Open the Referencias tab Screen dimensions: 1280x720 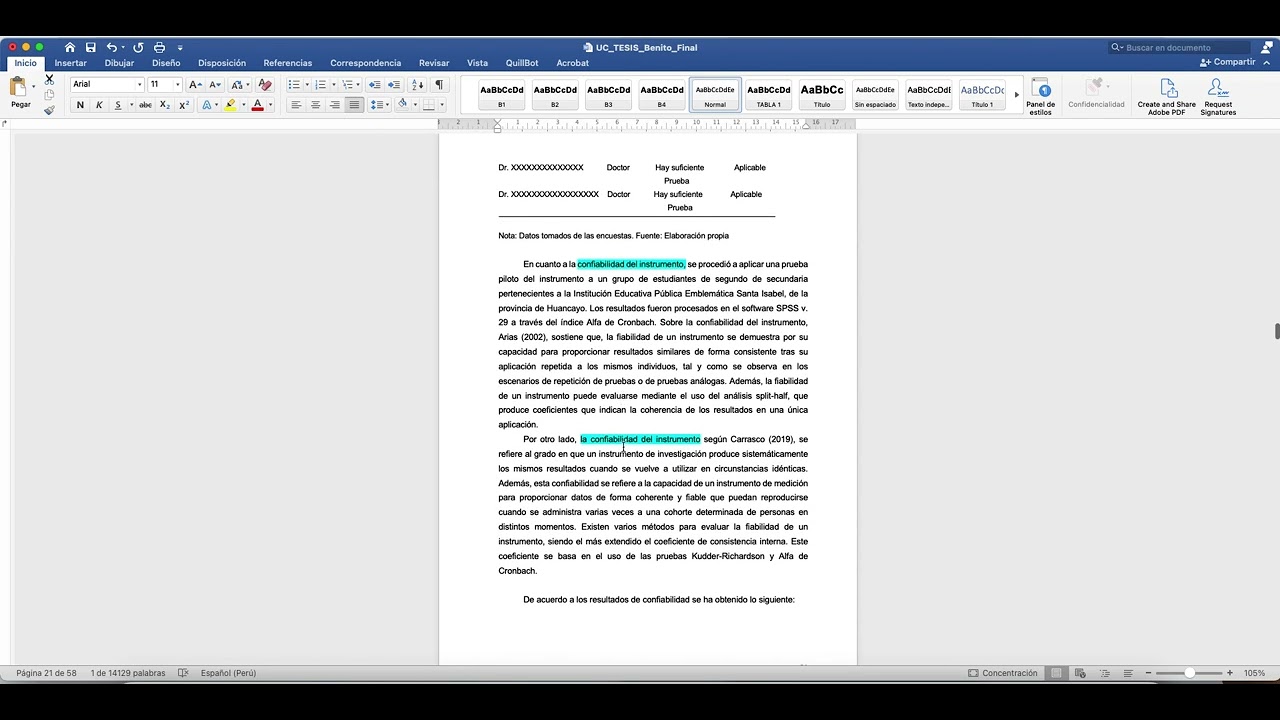point(288,63)
